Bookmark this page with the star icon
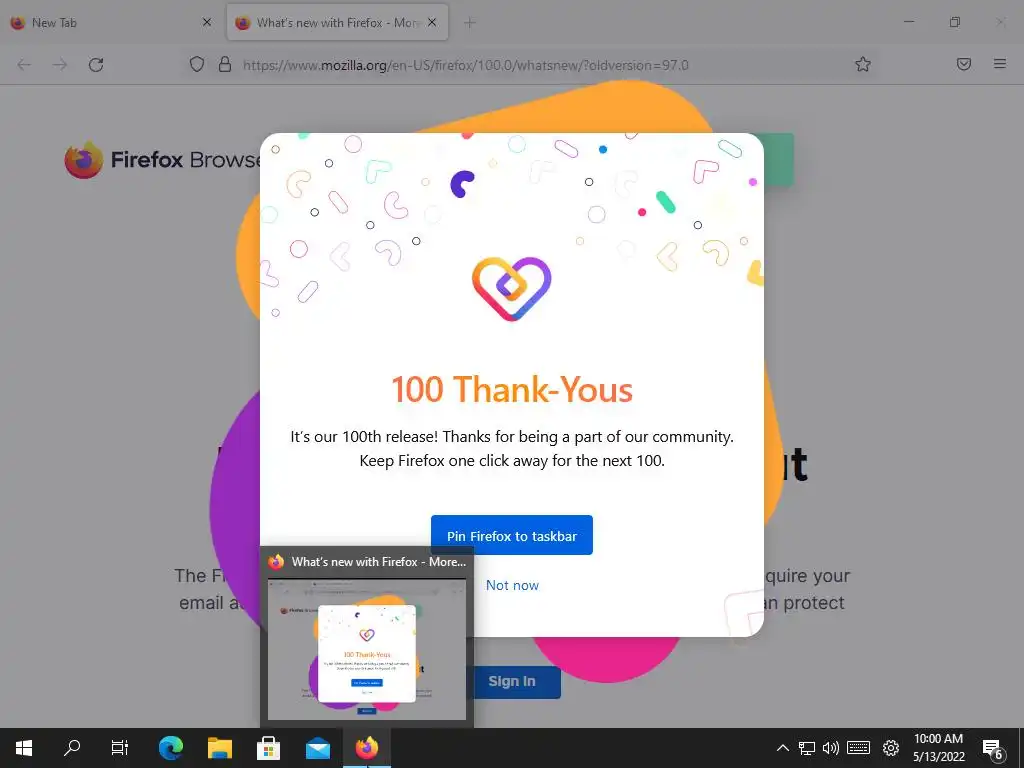Viewport: 1024px width, 768px height. pos(863,64)
